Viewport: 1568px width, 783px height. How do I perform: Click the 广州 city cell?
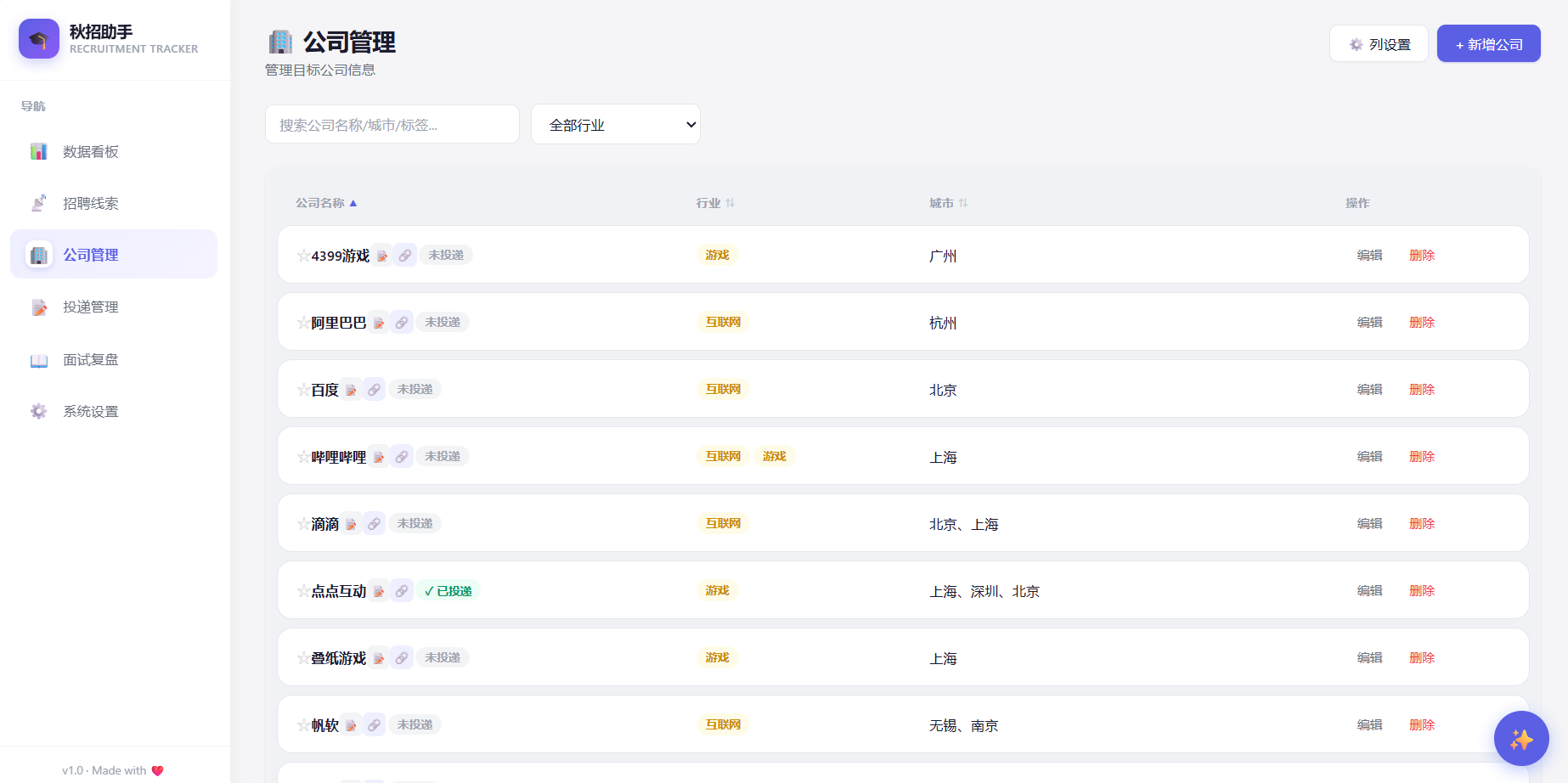coord(943,256)
